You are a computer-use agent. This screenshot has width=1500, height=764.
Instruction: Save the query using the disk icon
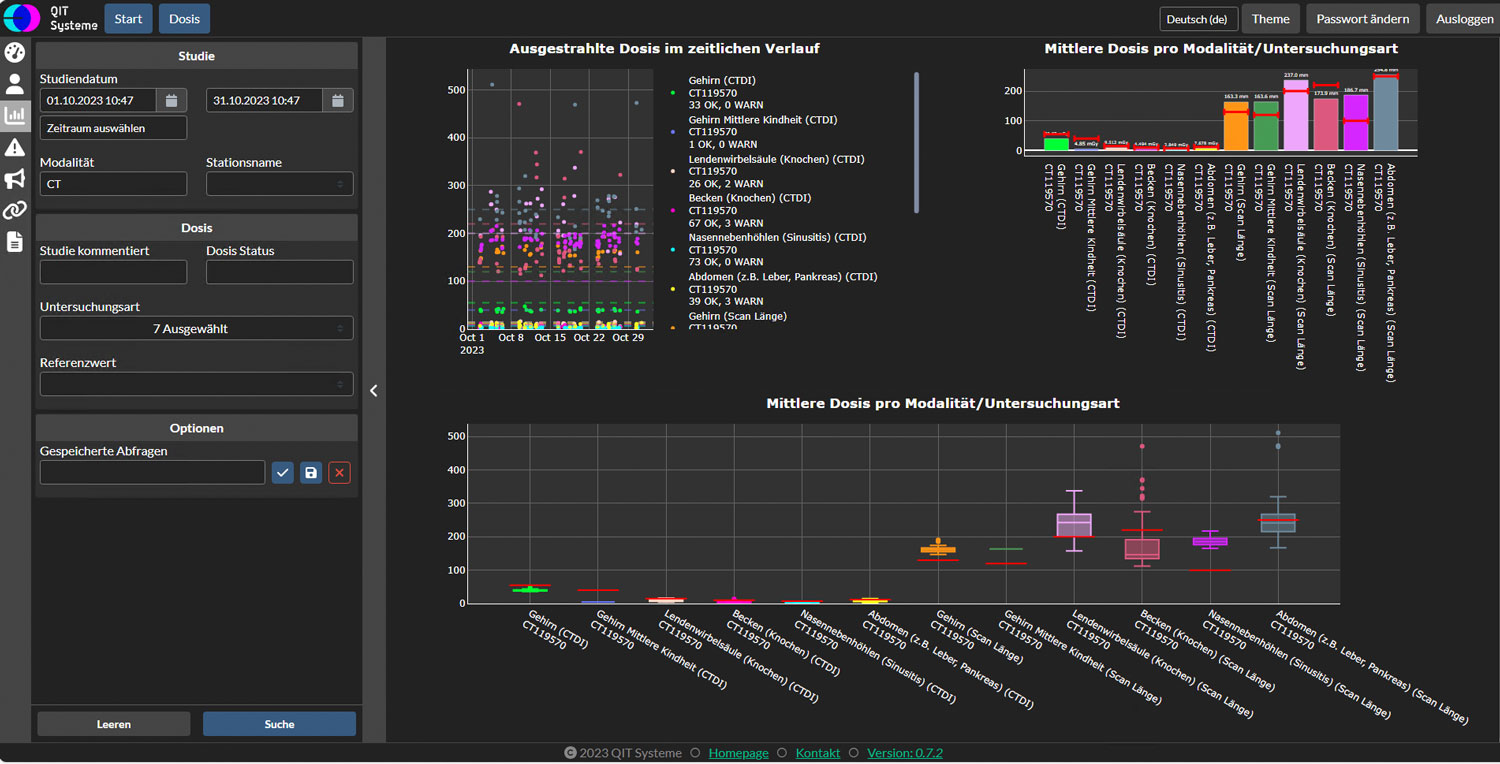[311, 472]
